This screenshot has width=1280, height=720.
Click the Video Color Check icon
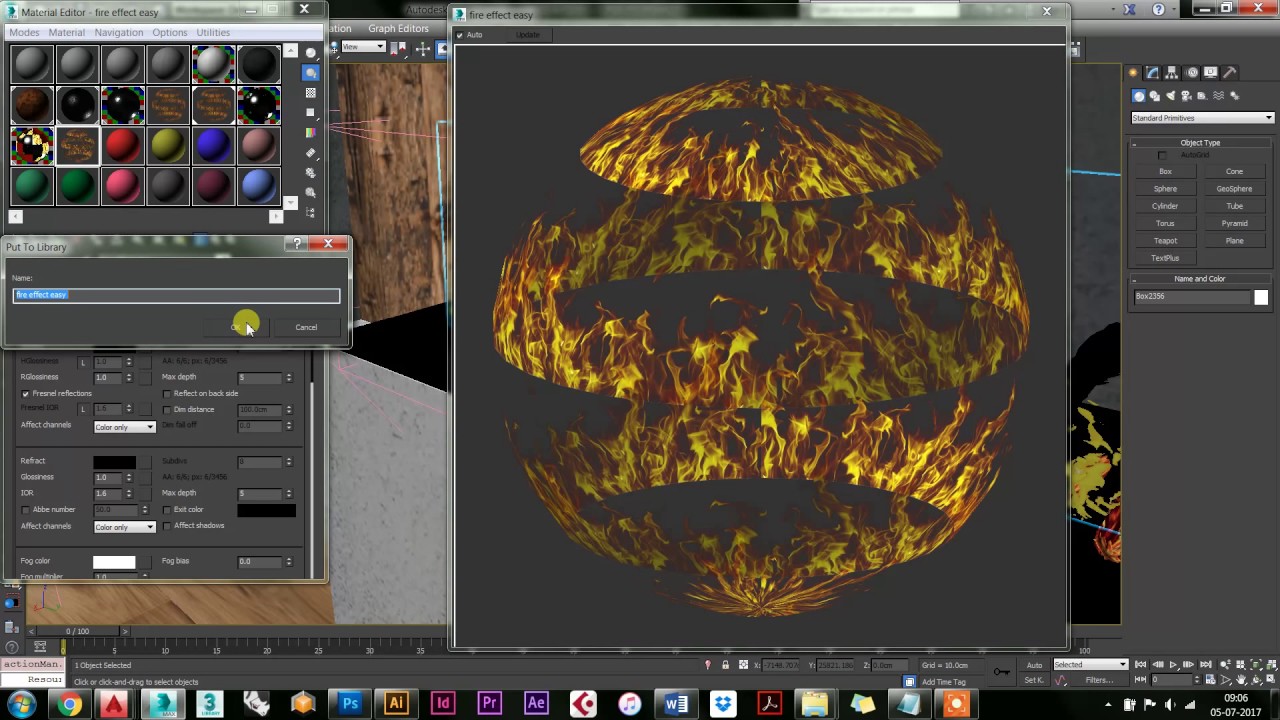(x=311, y=132)
